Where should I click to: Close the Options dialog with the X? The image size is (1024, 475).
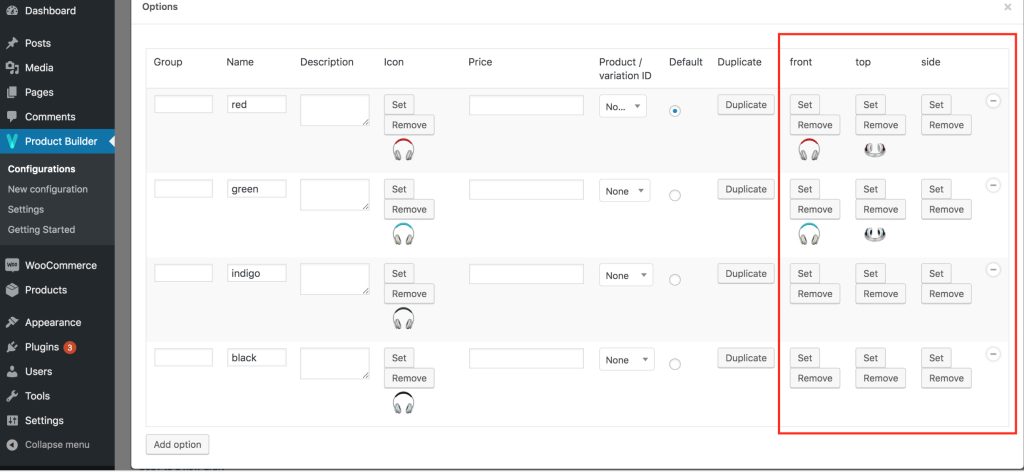pyautogui.click(x=1007, y=7)
